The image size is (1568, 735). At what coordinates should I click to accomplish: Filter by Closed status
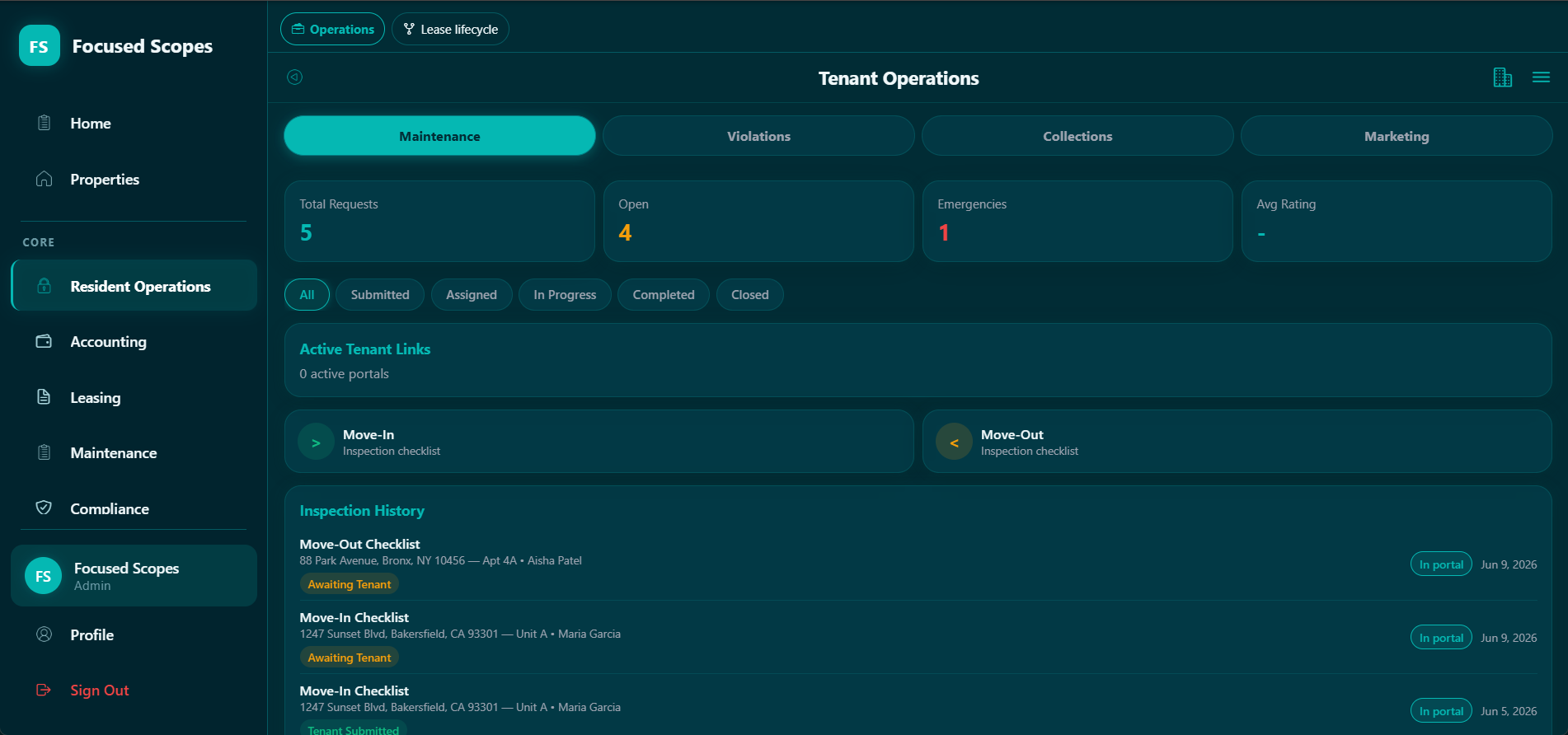point(750,295)
